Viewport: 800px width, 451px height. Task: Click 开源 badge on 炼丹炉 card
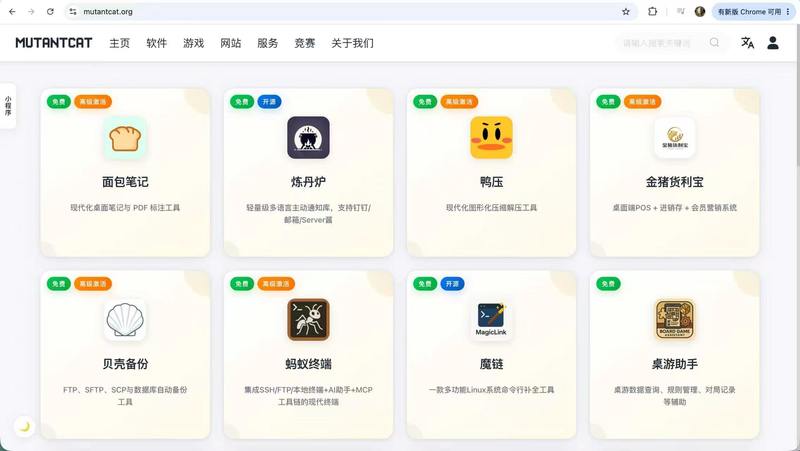(x=269, y=102)
